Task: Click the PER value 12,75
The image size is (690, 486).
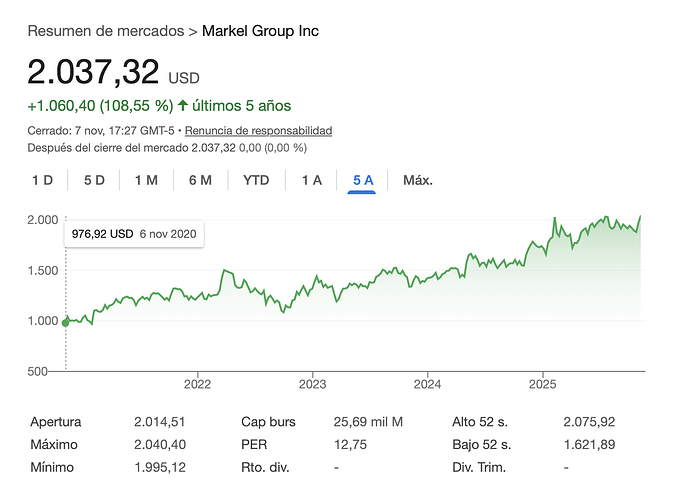Action: click(x=350, y=444)
